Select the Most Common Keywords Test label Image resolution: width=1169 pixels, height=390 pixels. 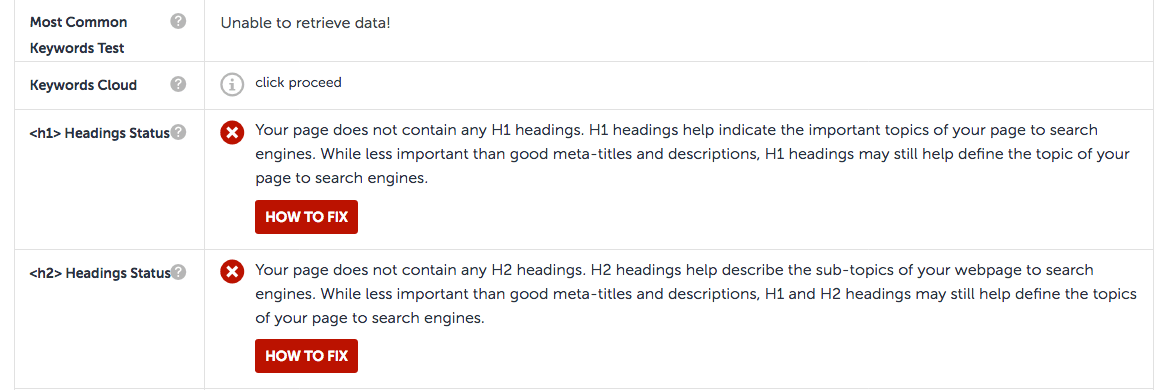point(78,35)
